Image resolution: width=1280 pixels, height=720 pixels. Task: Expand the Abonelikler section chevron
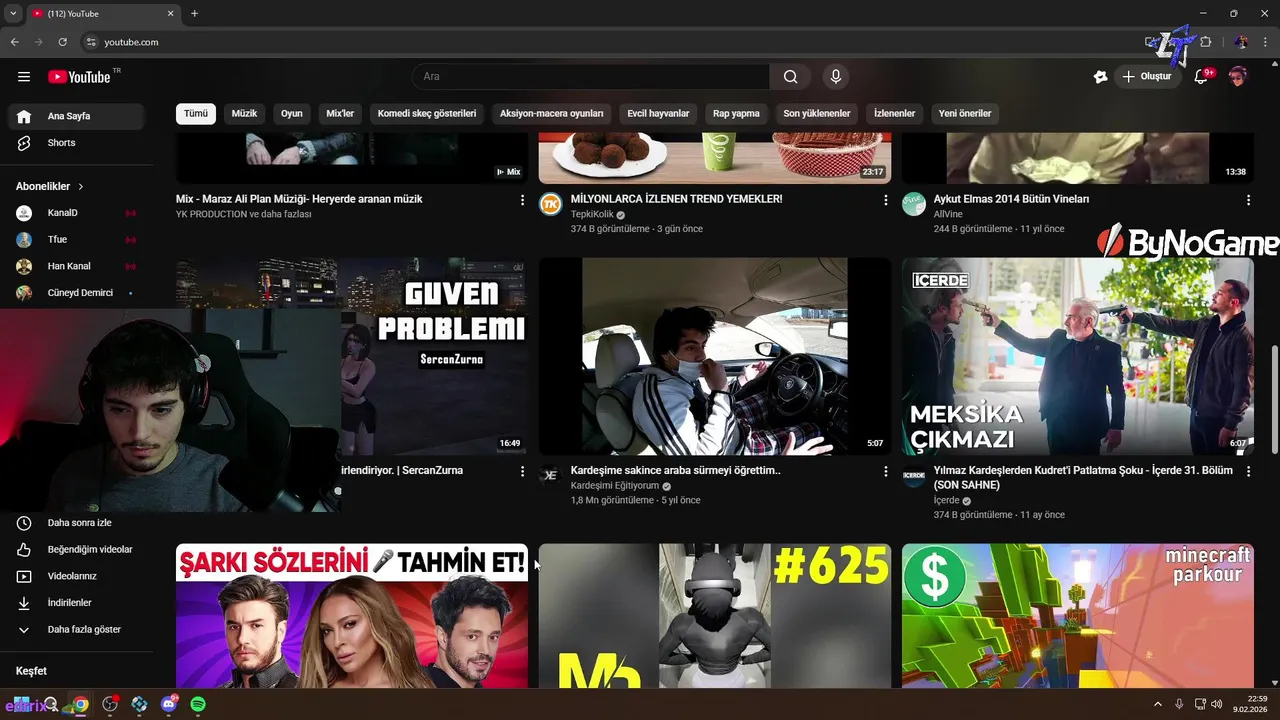tap(81, 187)
